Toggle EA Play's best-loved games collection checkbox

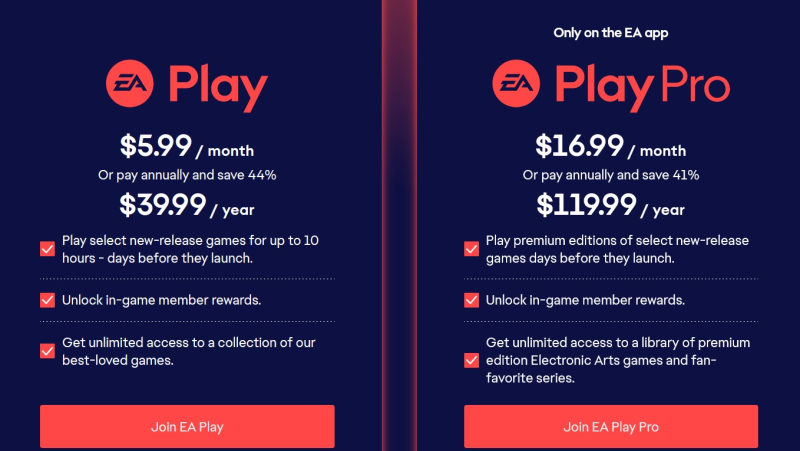(48, 351)
